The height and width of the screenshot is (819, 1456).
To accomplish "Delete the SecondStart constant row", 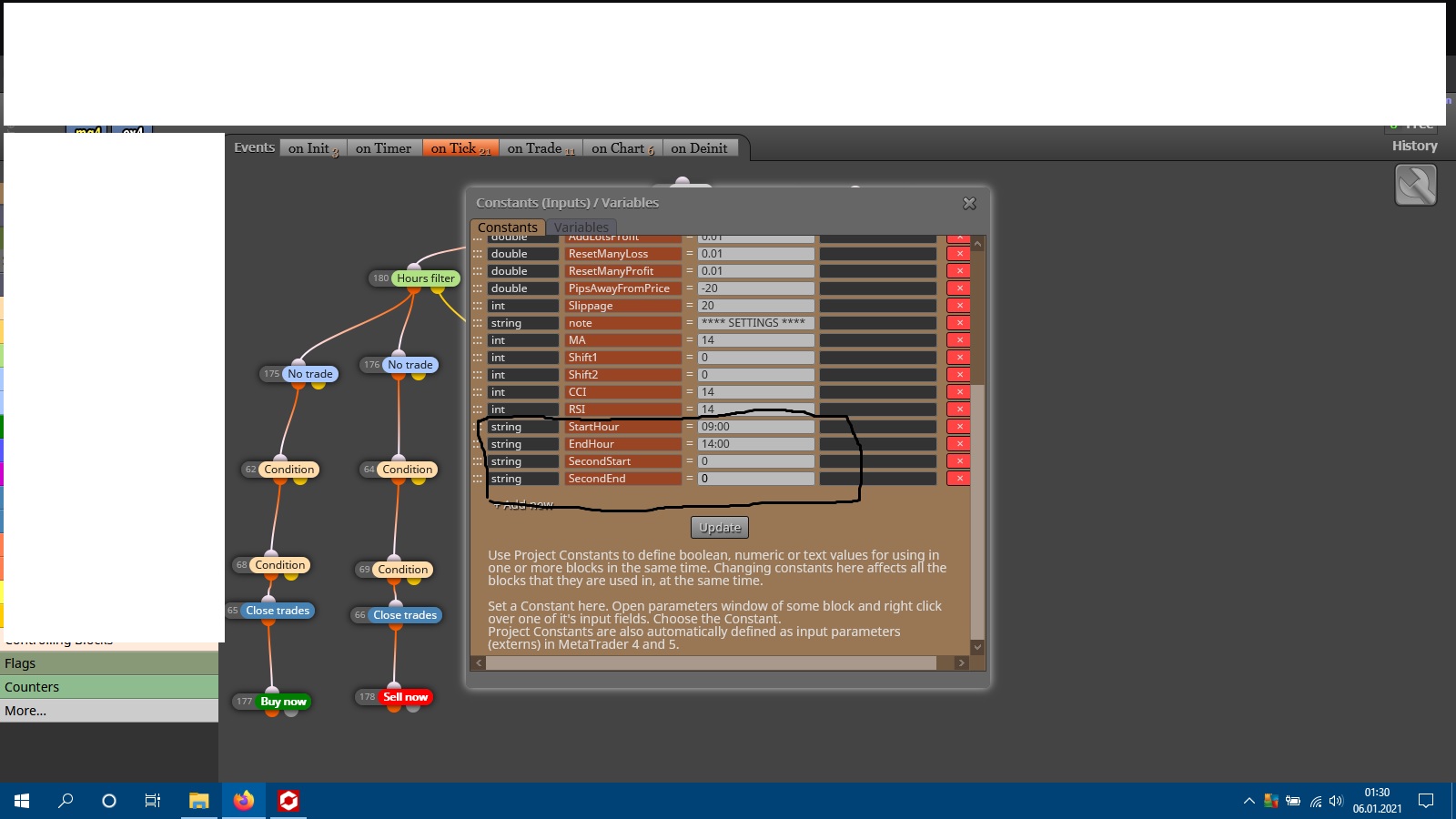I will [958, 461].
